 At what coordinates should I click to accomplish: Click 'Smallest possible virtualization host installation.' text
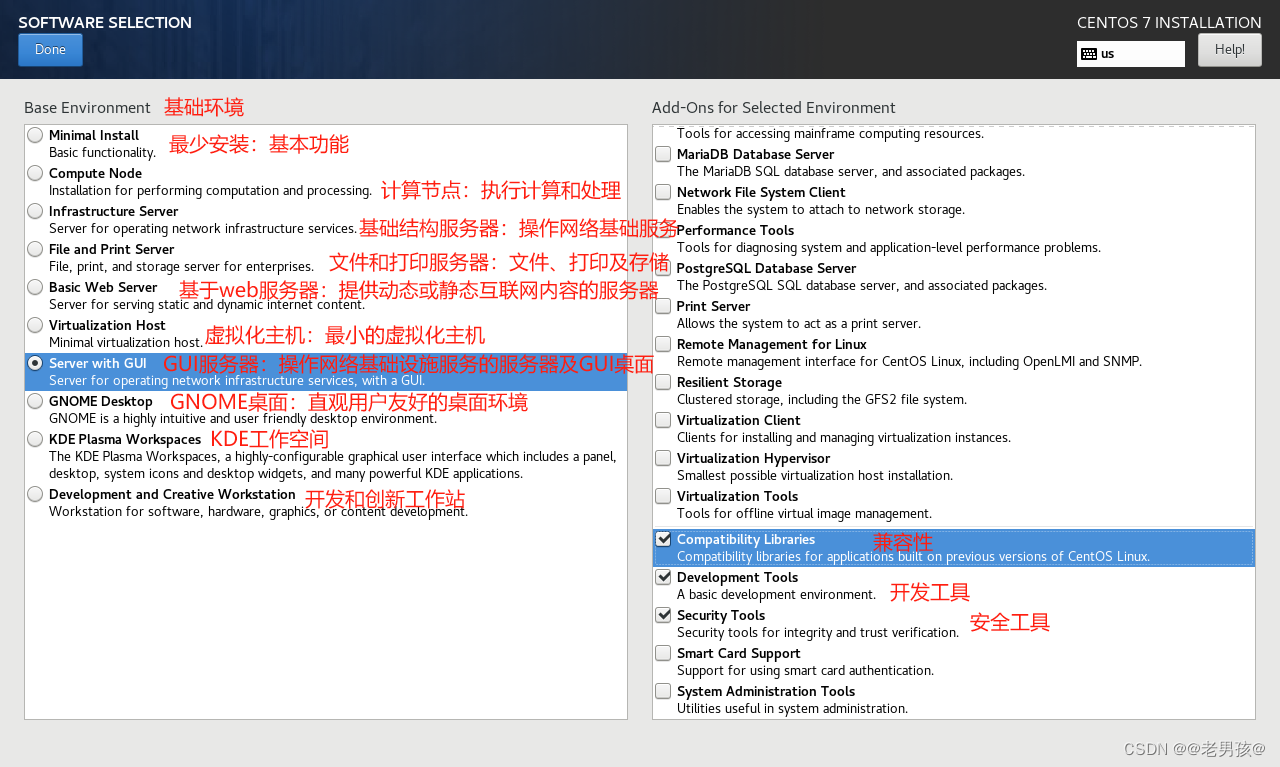click(x=815, y=476)
